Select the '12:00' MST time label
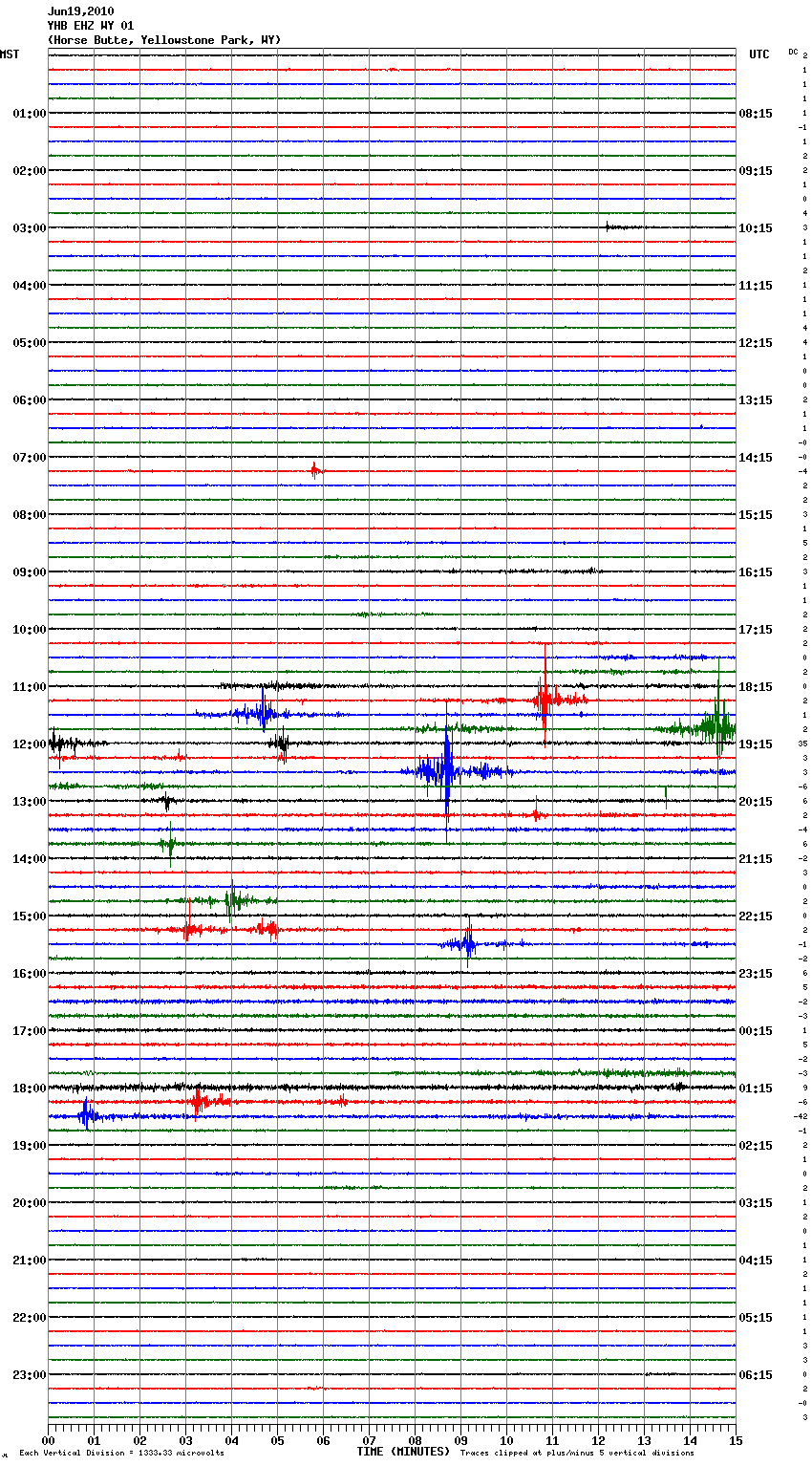Screen dimensions: 812x1466 click(x=29, y=744)
